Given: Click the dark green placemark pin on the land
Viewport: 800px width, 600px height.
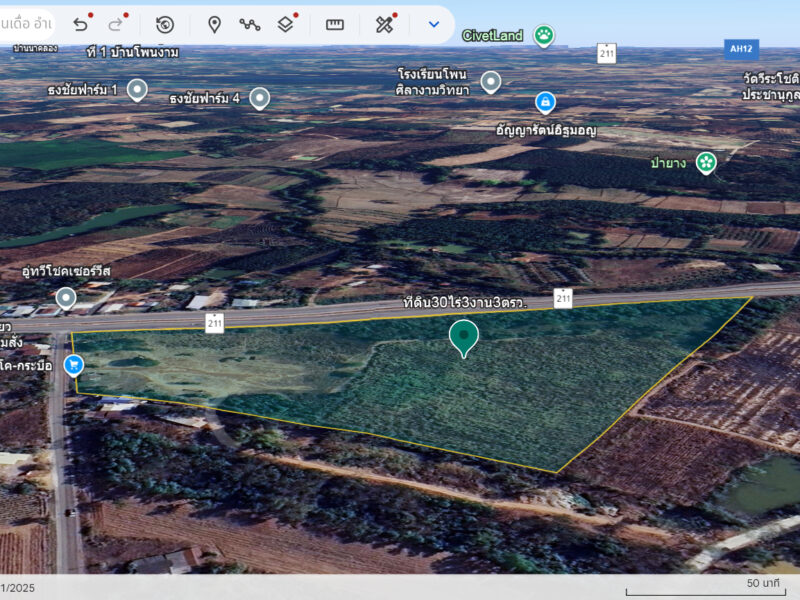Looking at the screenshot, I should click(x=463, y=337).
